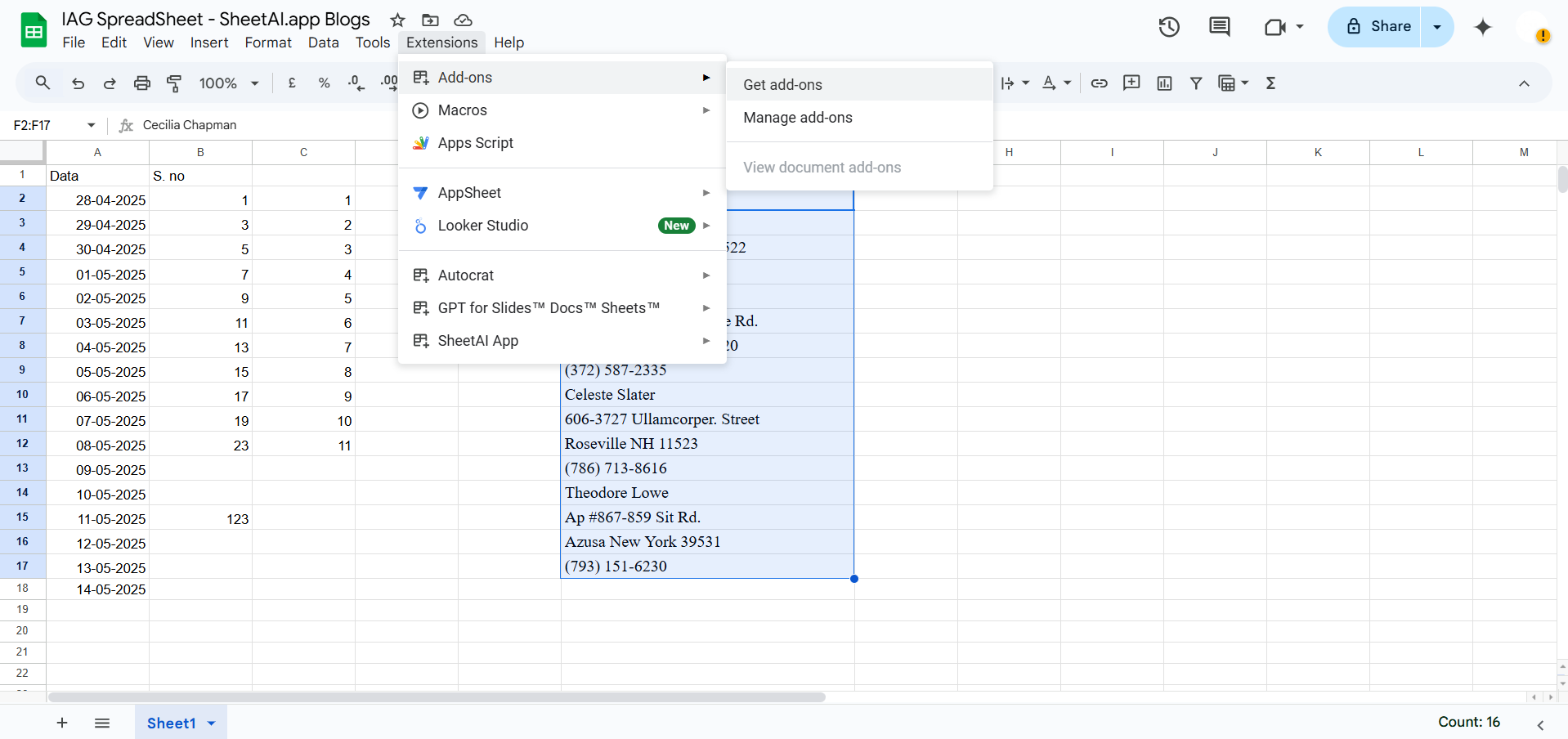Viewport: 1568px width, 739px height.
Task: Format cells as currency (£)
Action: click(x=292, y=83)
